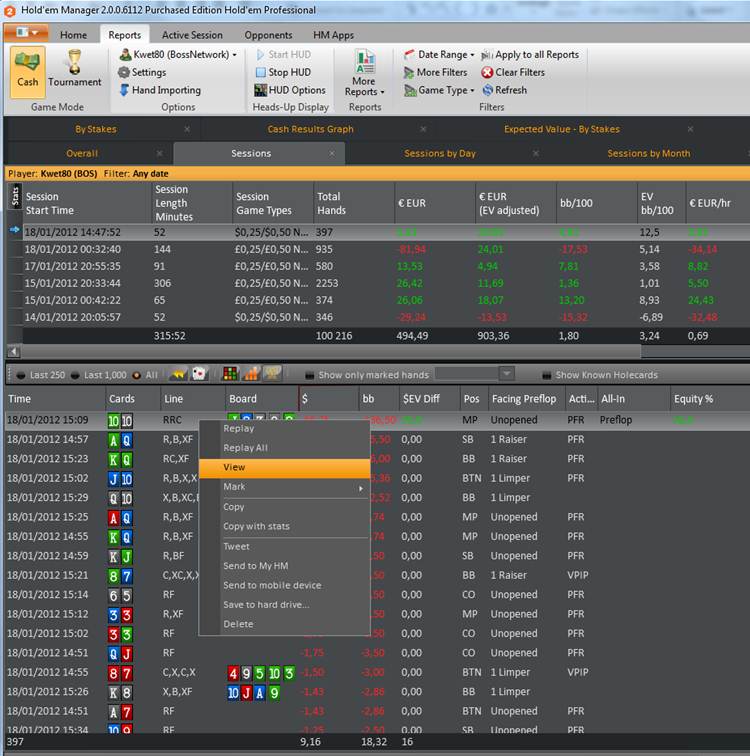This screenshot has width=750, height=756.
Task: Click Stop HUD
Action: (x=283, y=72)
